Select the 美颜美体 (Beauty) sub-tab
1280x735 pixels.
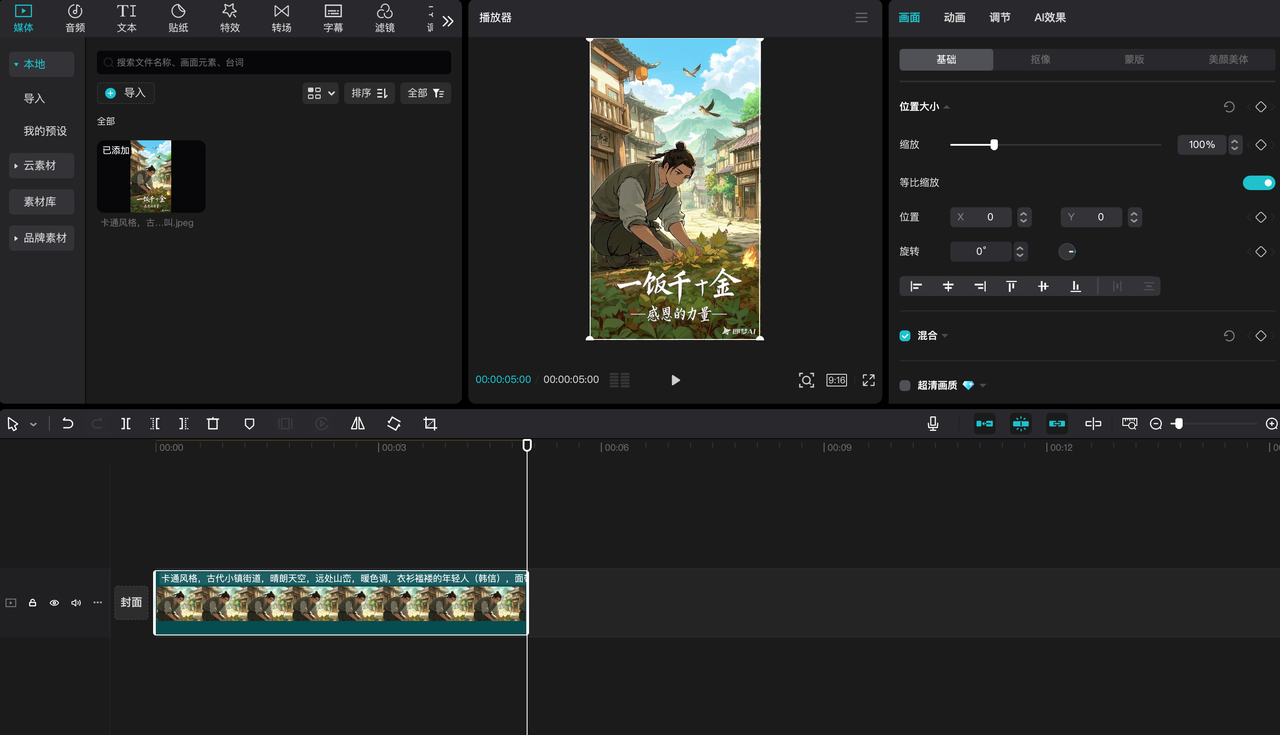click(1228, 60)
